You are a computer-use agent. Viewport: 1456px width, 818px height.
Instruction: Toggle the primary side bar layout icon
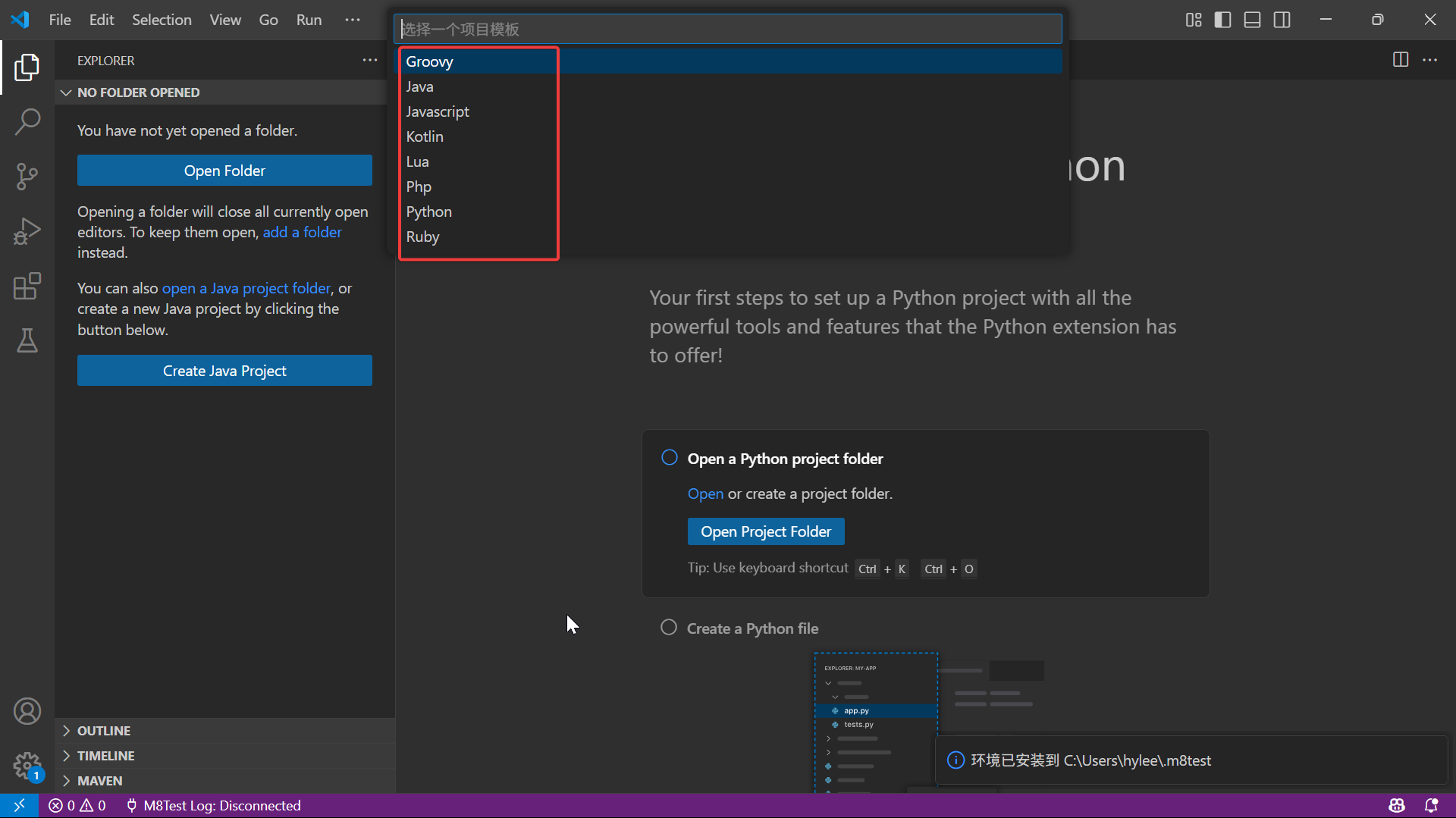pyautogui.click(x=1222, y=20)
